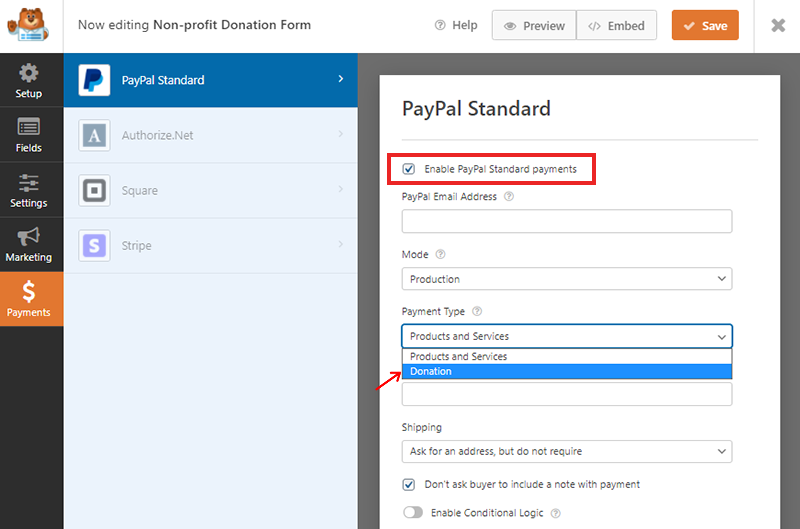This screenshot has height=529, width=800.
Task: Expand the Square row chevron
Action: (x=341, y=189)
